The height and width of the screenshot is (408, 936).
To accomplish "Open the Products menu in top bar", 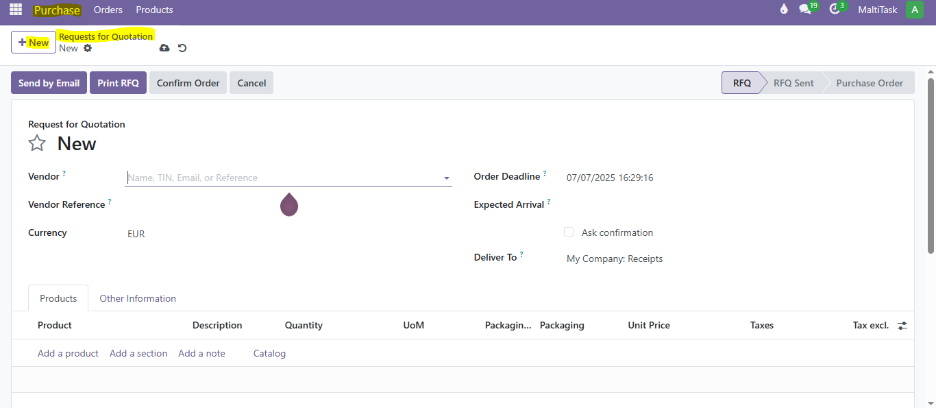I will pos(154,10).
